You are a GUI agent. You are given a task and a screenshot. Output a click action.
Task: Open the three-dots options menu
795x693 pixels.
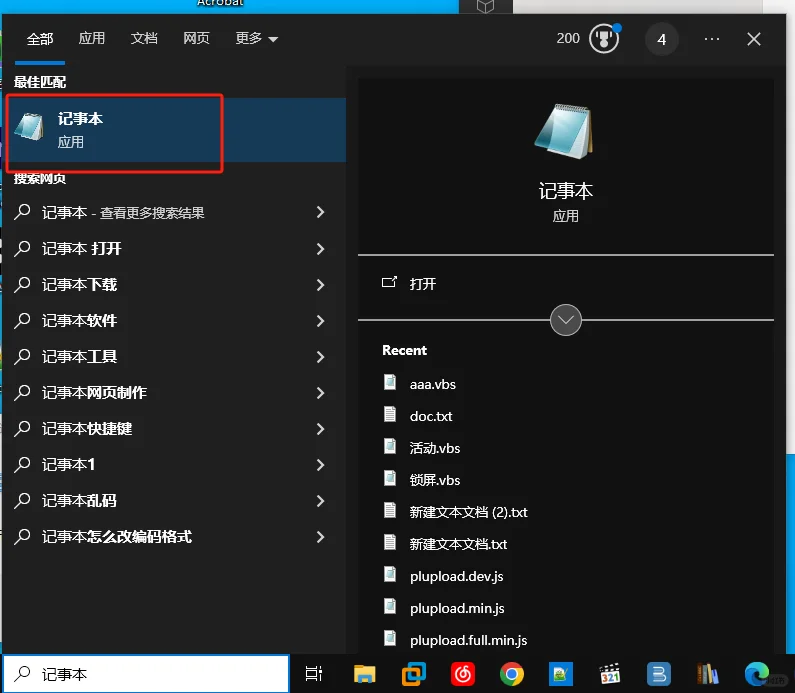(x=712, y=39)
